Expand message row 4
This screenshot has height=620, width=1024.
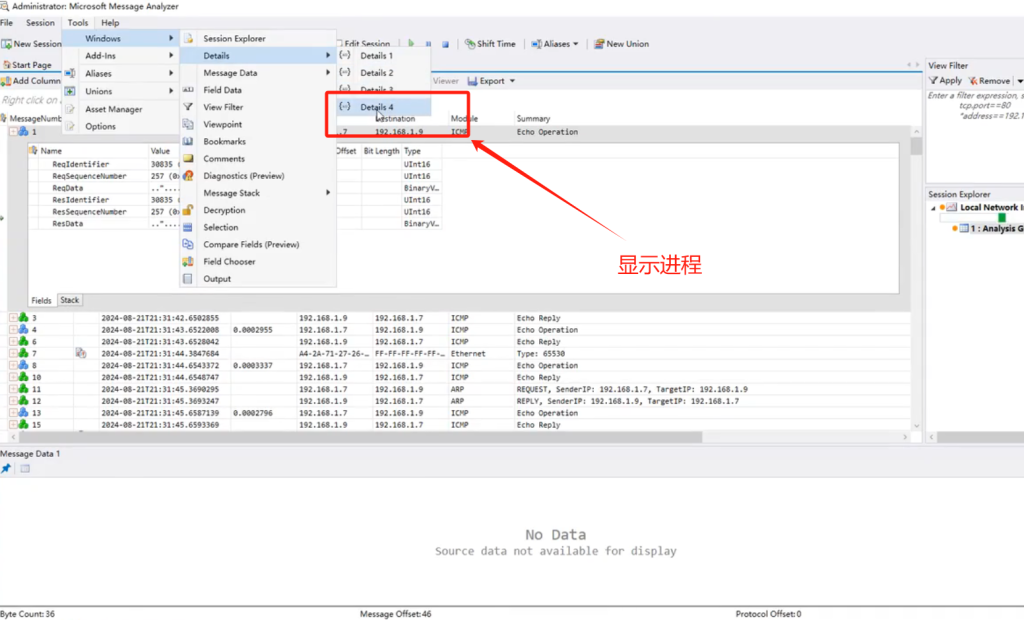[13, 330]
